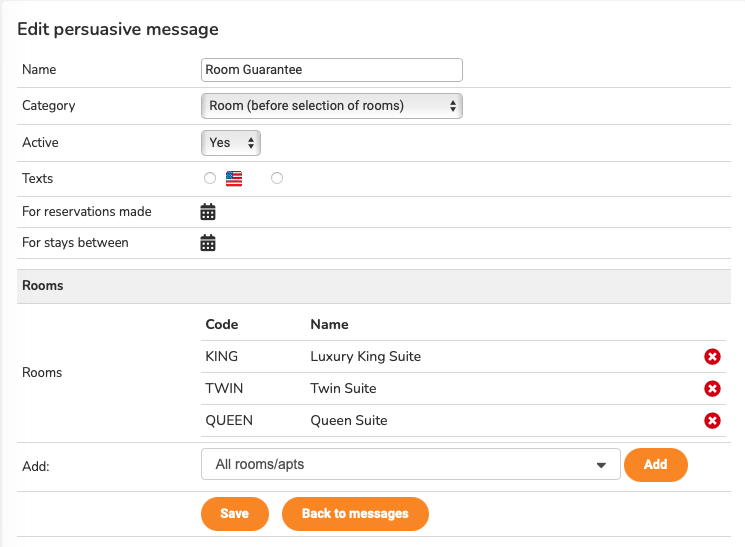Click the Code column header
745x547 pixels.
pyautogui.click(x=221, y=325)
